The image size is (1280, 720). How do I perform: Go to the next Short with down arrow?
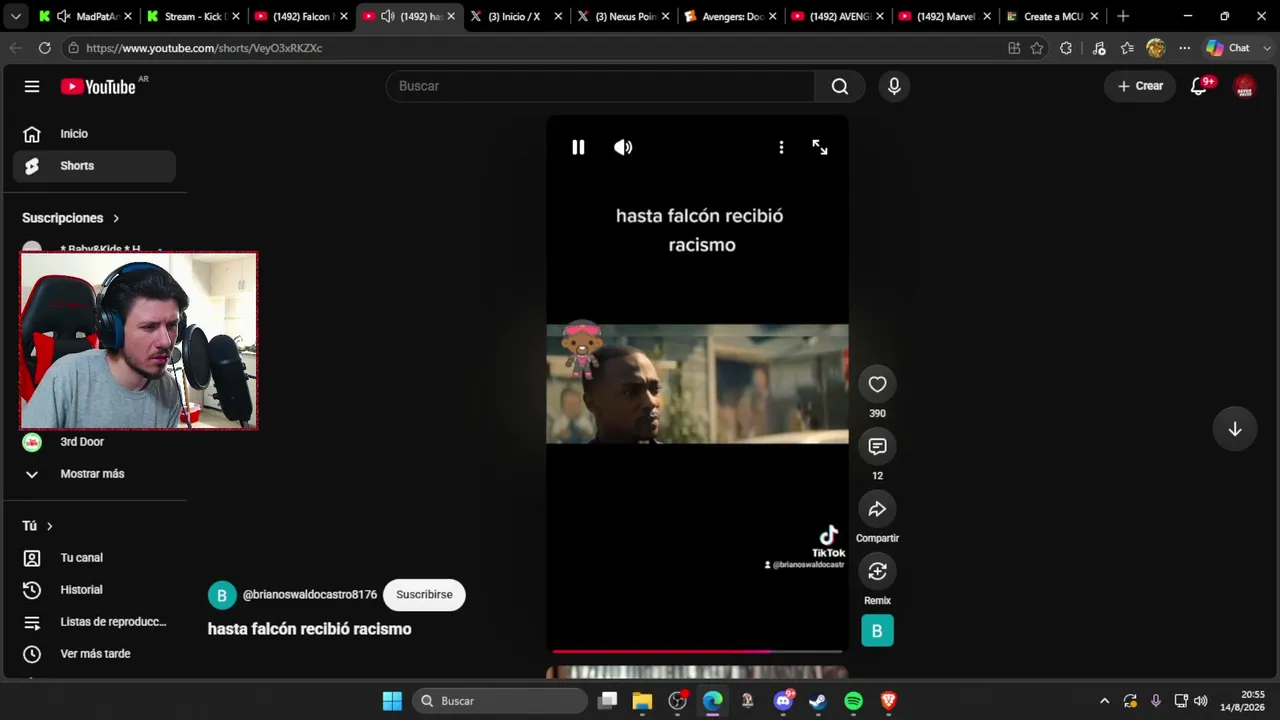point(1235,429)
